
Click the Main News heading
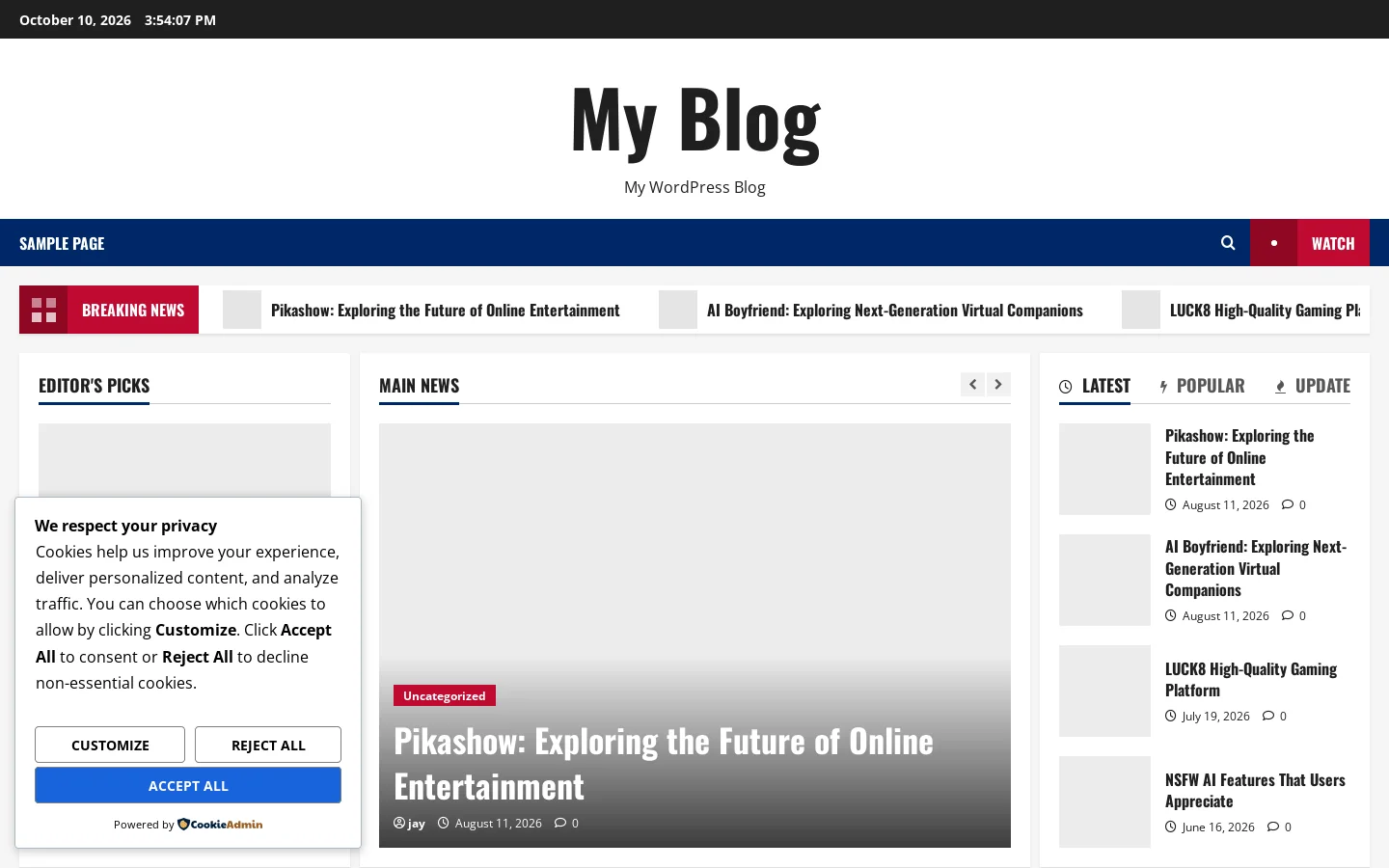419,386
